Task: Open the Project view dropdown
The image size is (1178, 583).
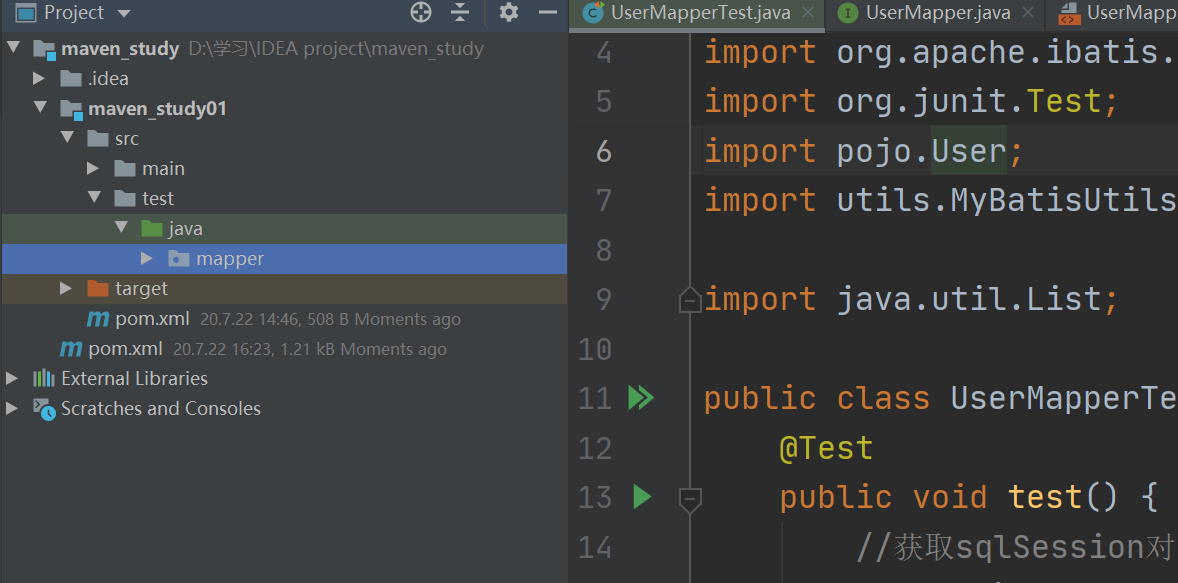Action: (x=124, y=13)
